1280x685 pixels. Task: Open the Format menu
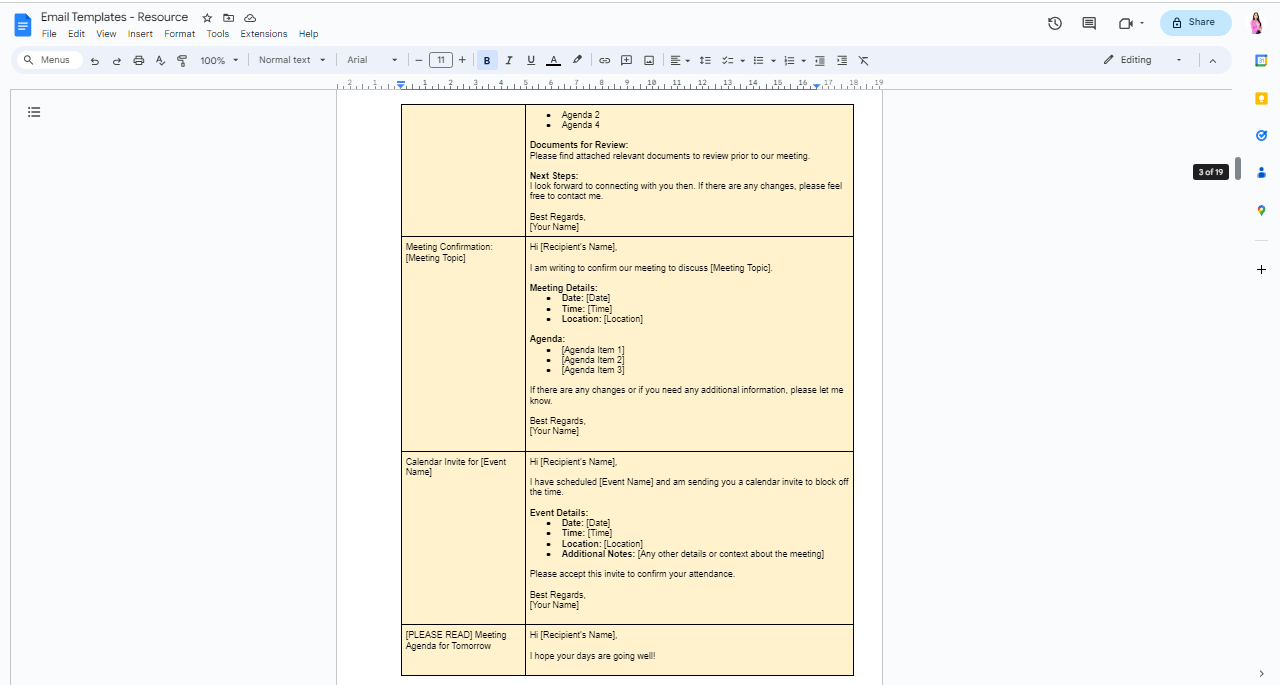pos(180,34)
